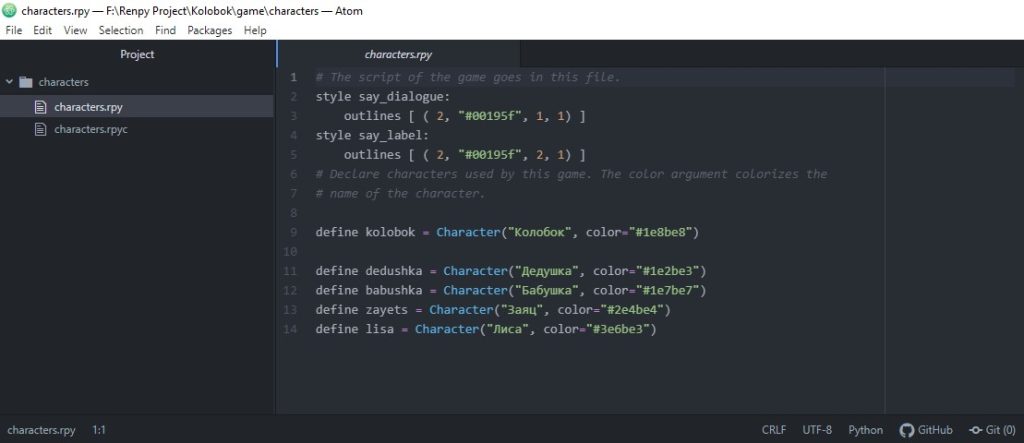
Task: Click the characters.rpy file icon in tree
Action: coord(40,106)
